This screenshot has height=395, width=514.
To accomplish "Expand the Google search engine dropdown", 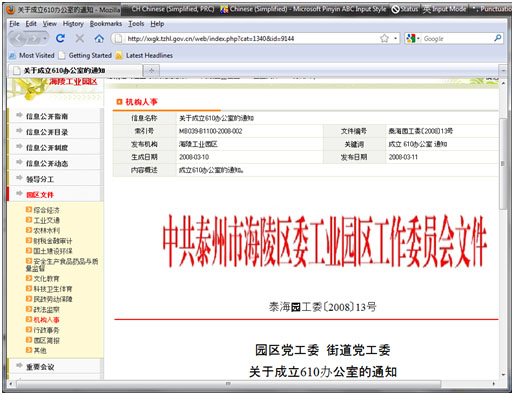I will pos(413,38).
